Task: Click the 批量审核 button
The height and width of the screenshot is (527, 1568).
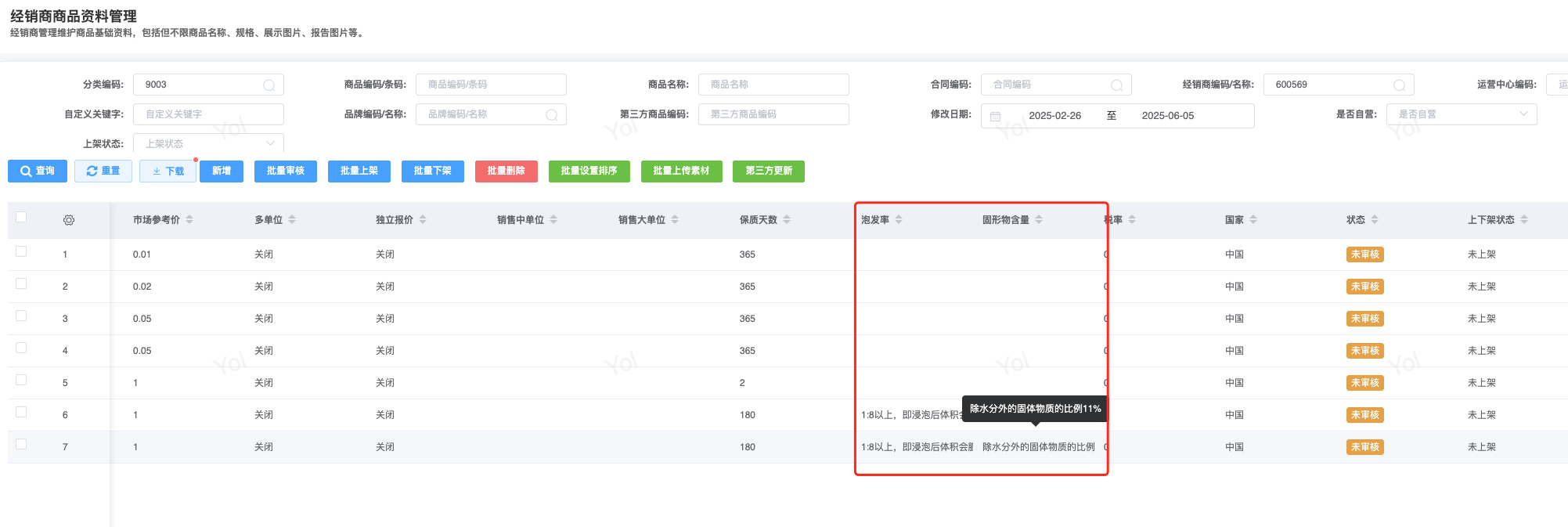Action: click(286, 171)
